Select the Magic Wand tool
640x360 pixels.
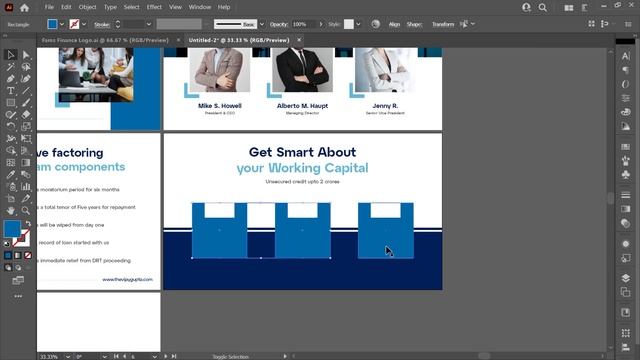pyautogui.click(x=11, y=67)
